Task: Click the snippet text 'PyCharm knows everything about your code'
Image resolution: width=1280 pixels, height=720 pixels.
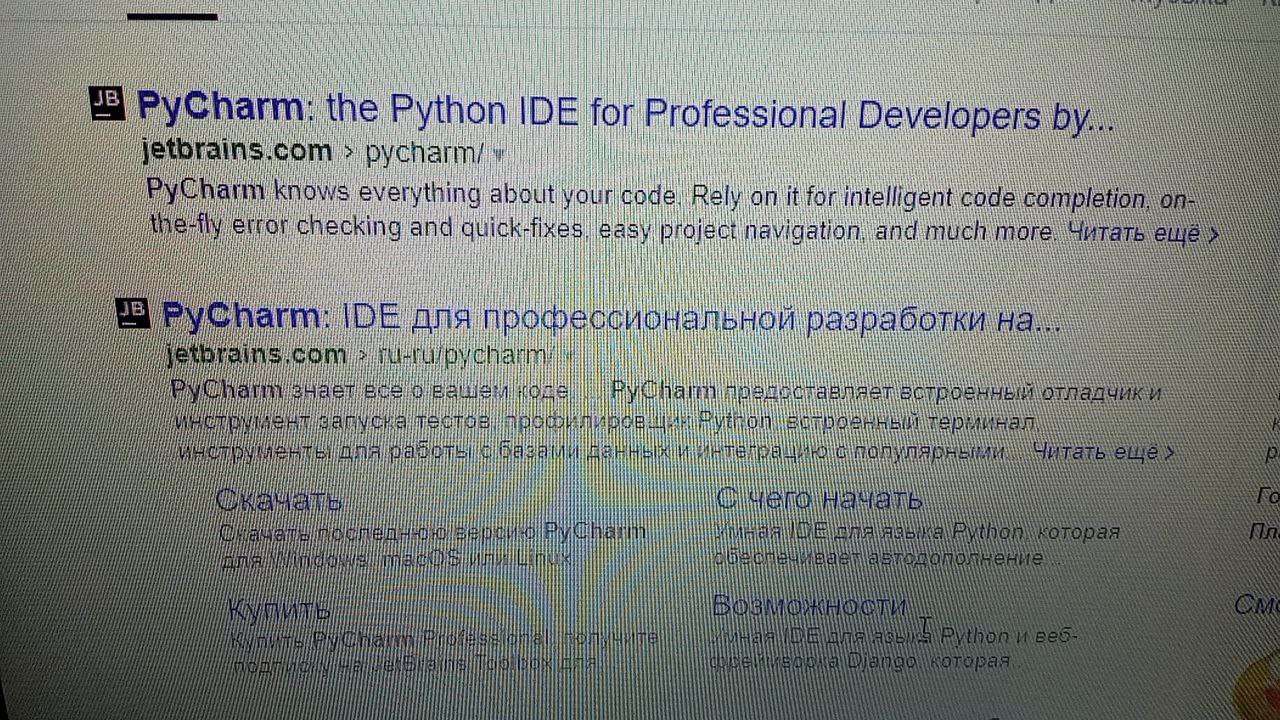Action: 413,192
